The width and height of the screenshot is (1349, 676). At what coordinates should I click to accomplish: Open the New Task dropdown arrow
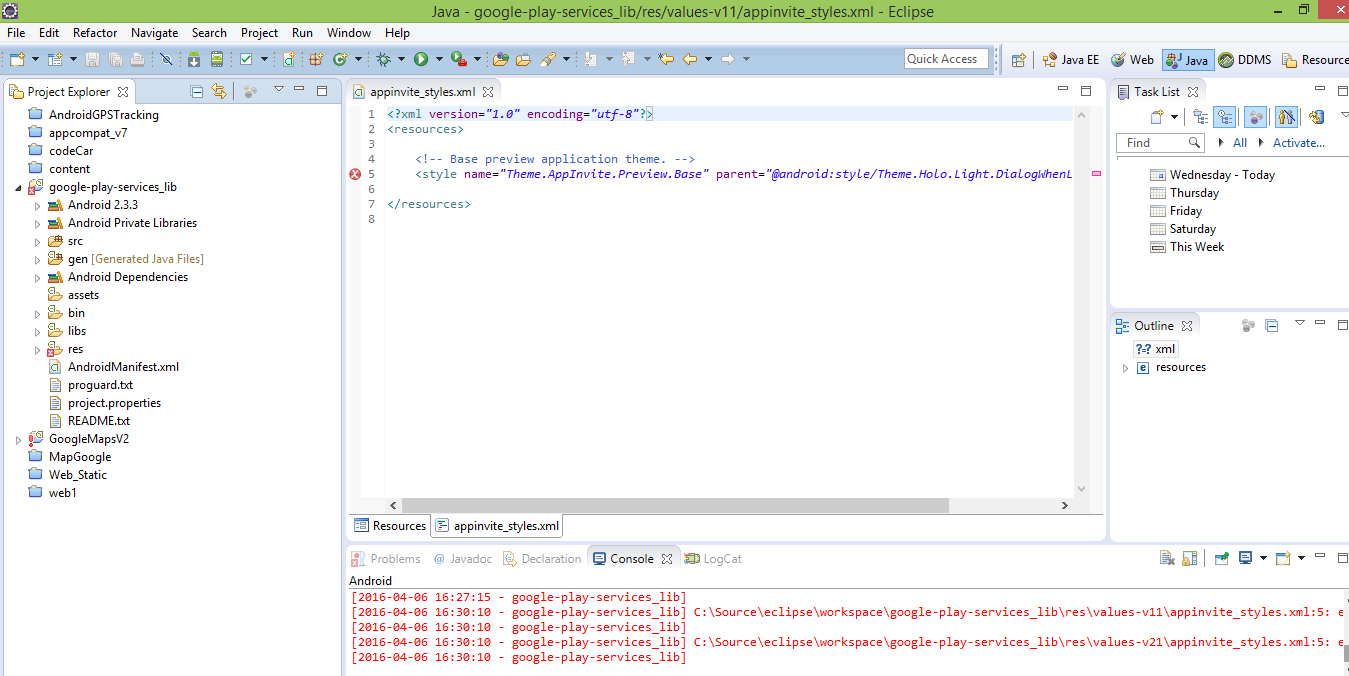tap(1174, 117)
